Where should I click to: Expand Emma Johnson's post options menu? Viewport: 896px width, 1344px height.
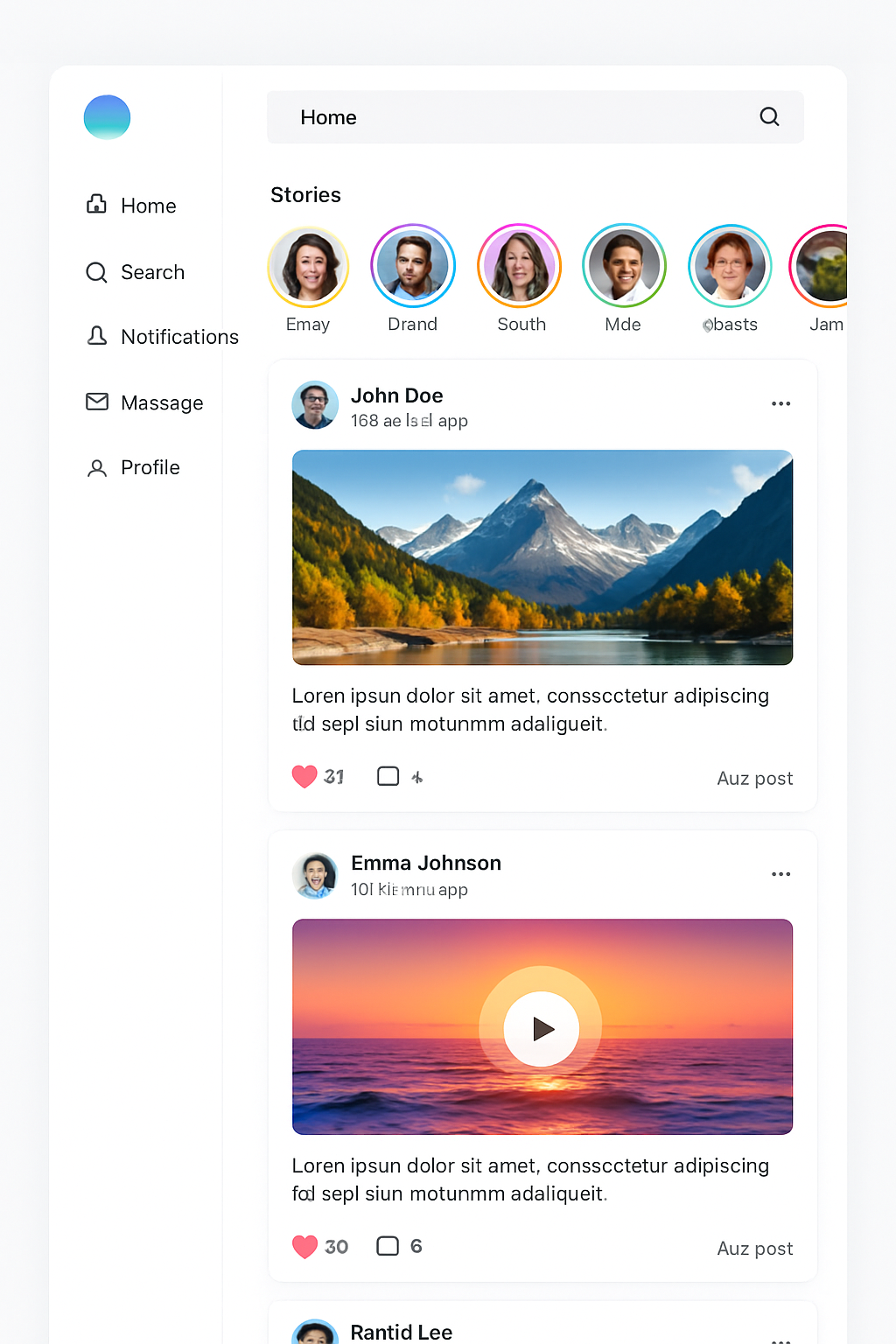coord(780,873)
